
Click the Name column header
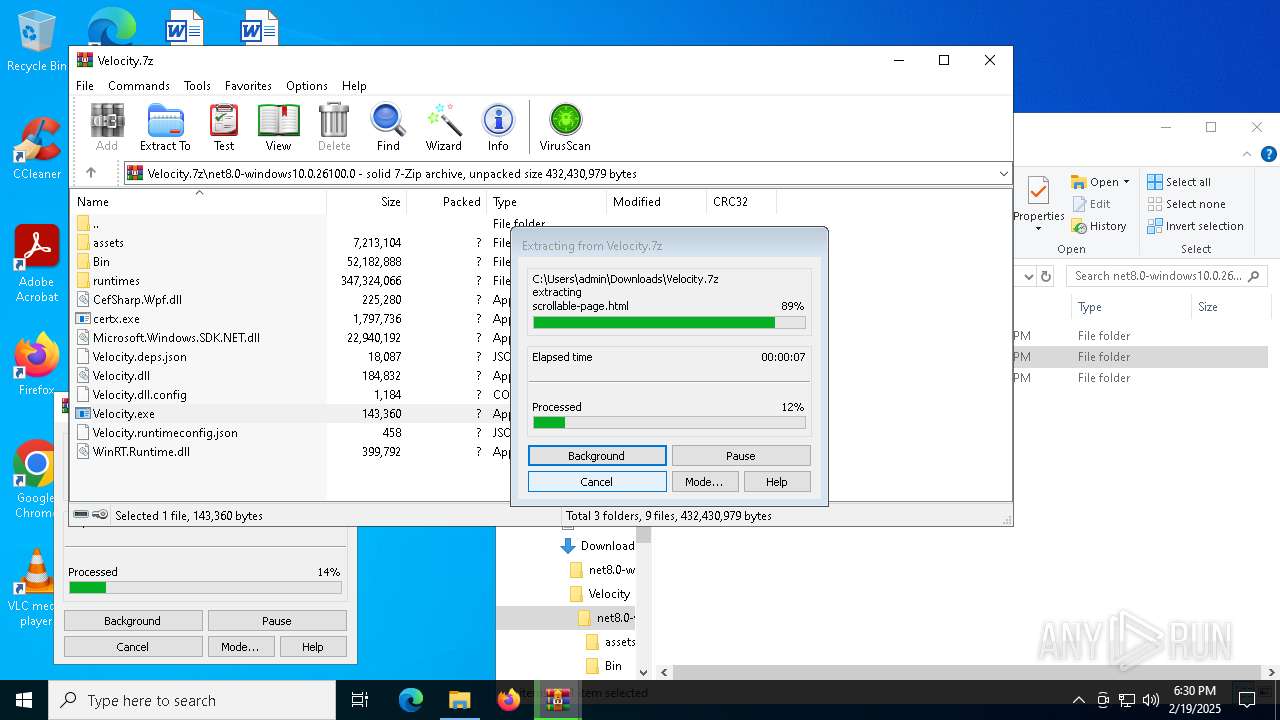tap(198, 202)
